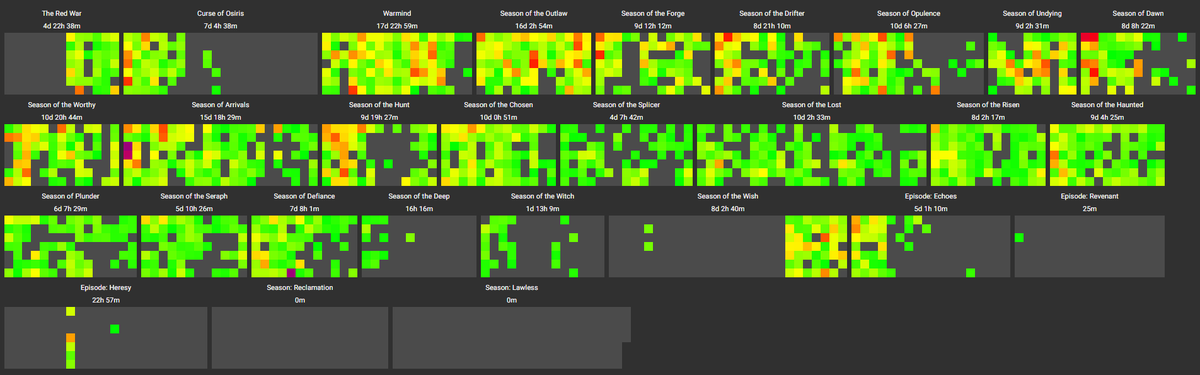View the Season of the Forge heatmap
The width and height of the screenshot is (1200, 375).
652,64
